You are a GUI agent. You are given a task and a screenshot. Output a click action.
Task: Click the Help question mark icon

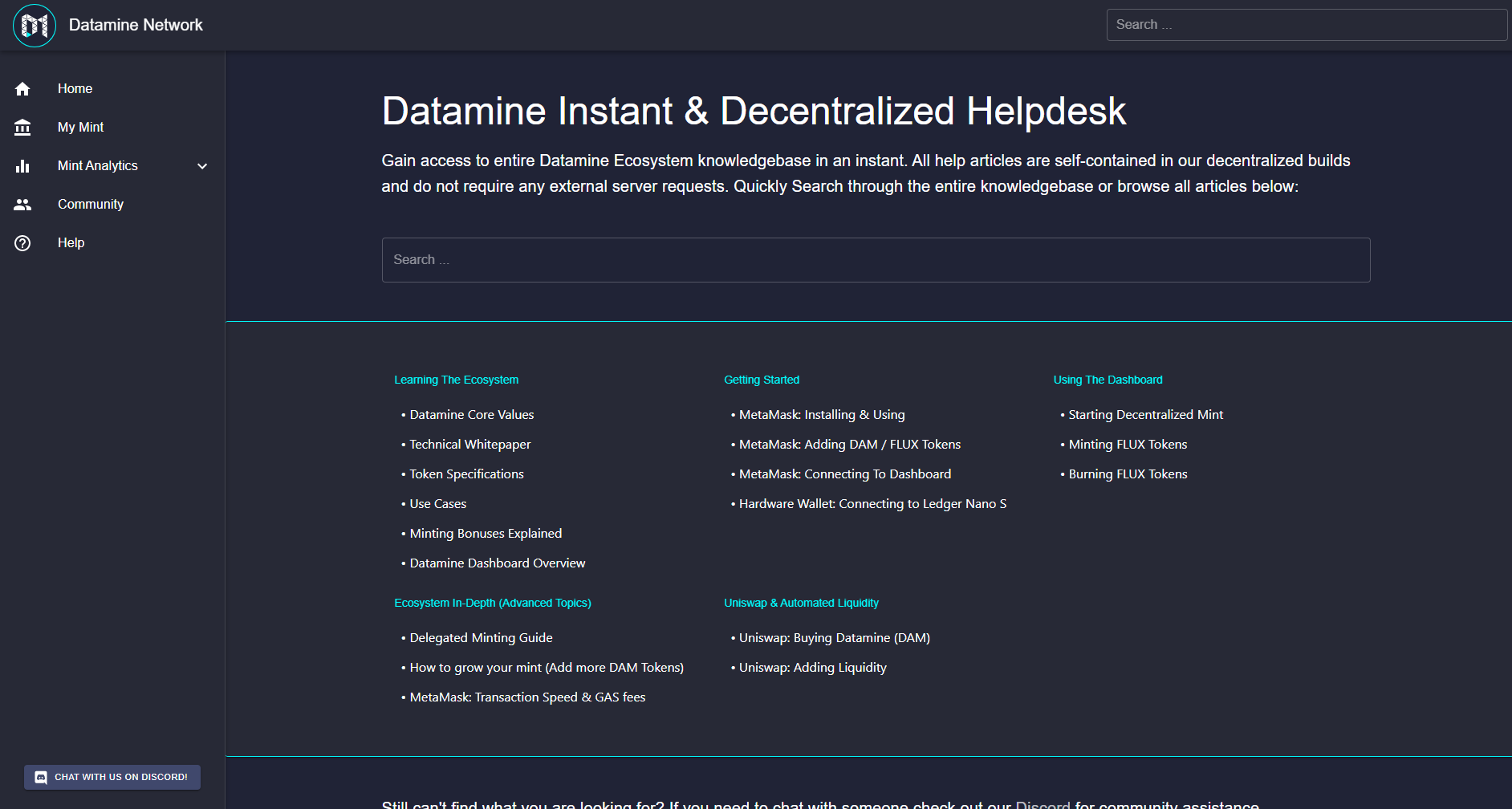click(22, 243)
